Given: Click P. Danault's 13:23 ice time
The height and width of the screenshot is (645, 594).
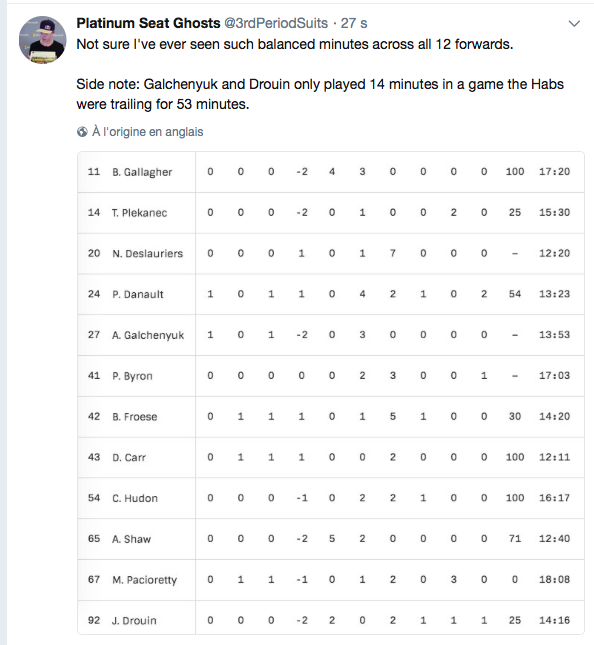Looking at the screenshot, I should (554, 294).
